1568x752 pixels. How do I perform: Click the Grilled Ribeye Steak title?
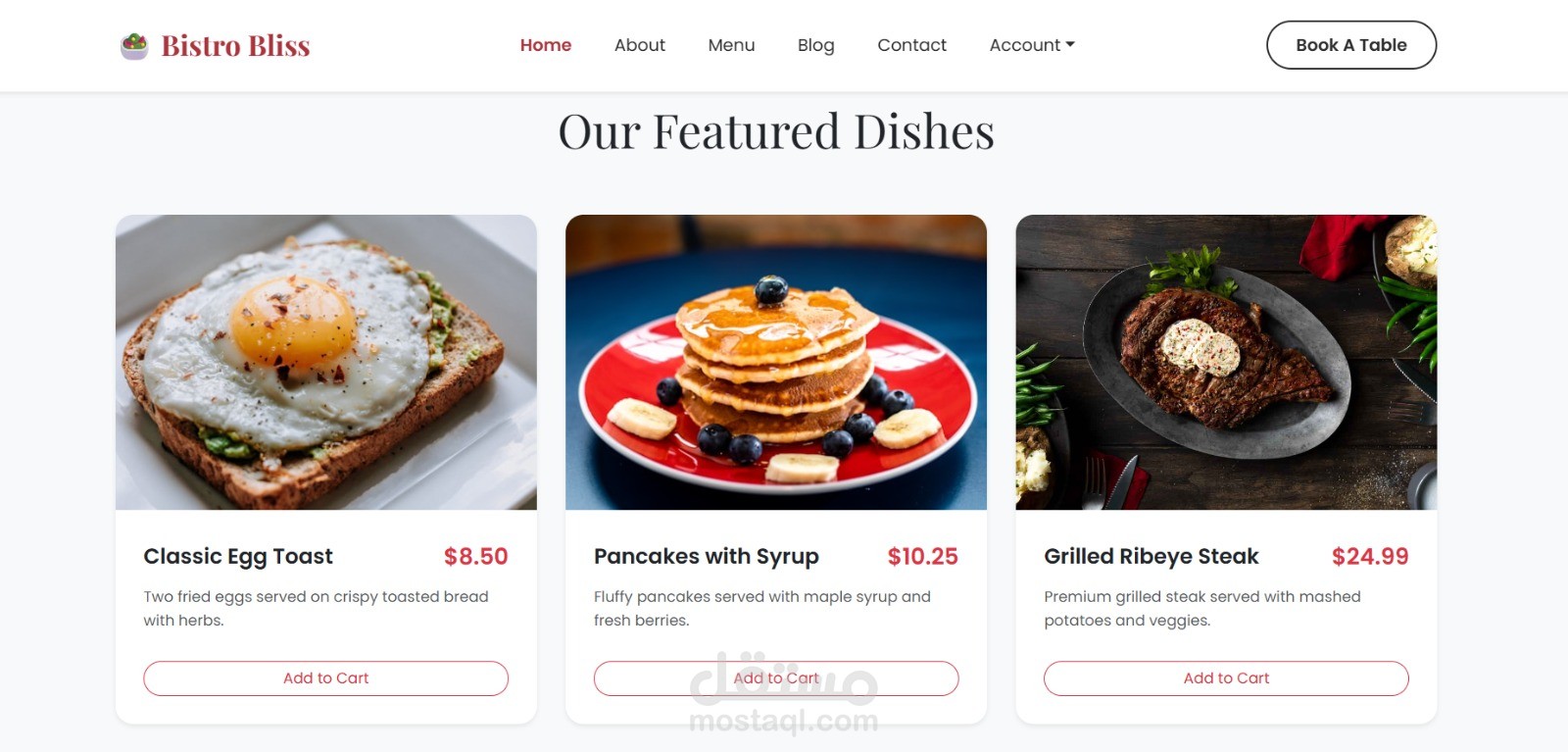pos(1151,557)
